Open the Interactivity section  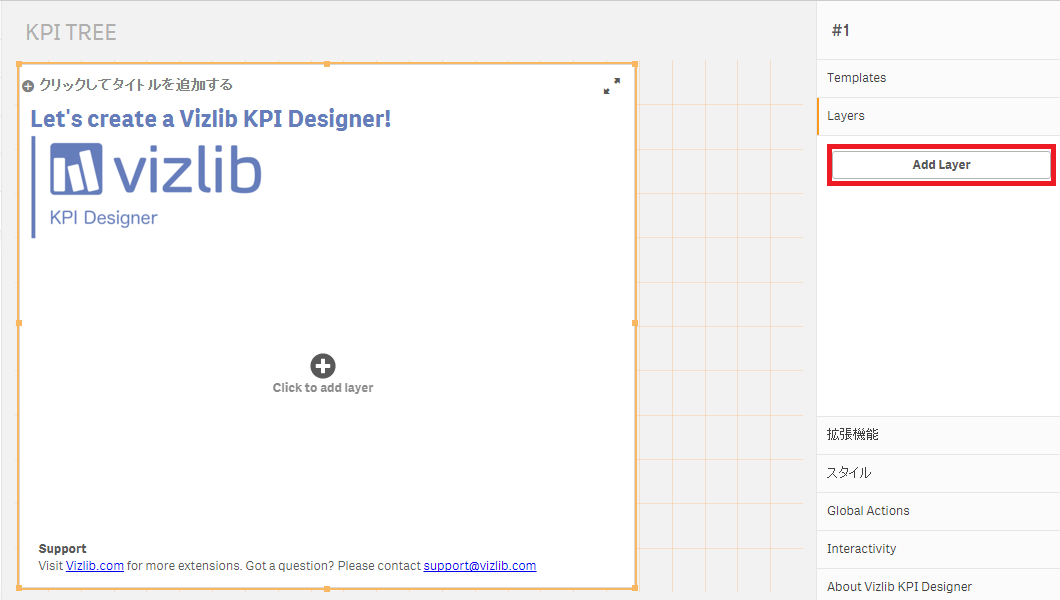click(x=938, y=549)
